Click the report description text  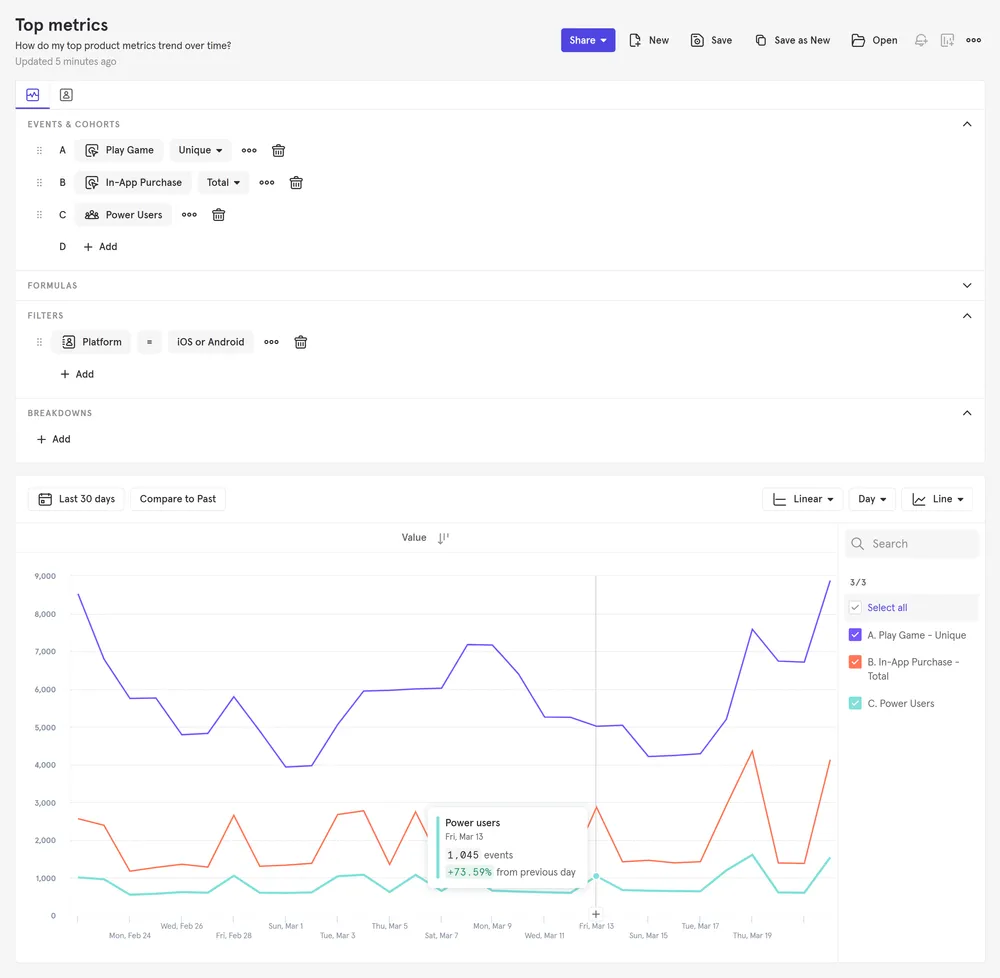tap(123, 46)
